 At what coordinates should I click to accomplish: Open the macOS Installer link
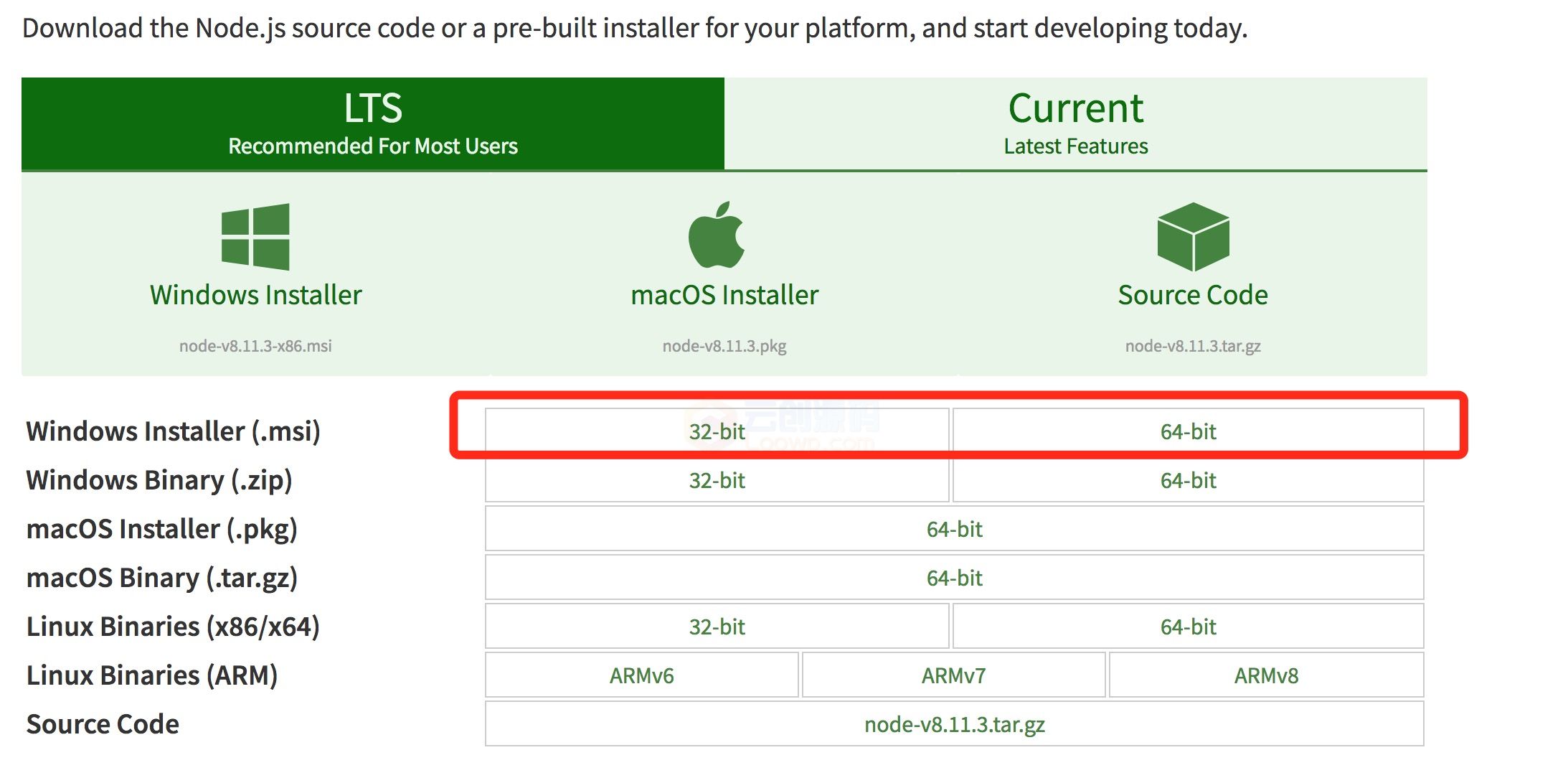[x=724, y=295]
